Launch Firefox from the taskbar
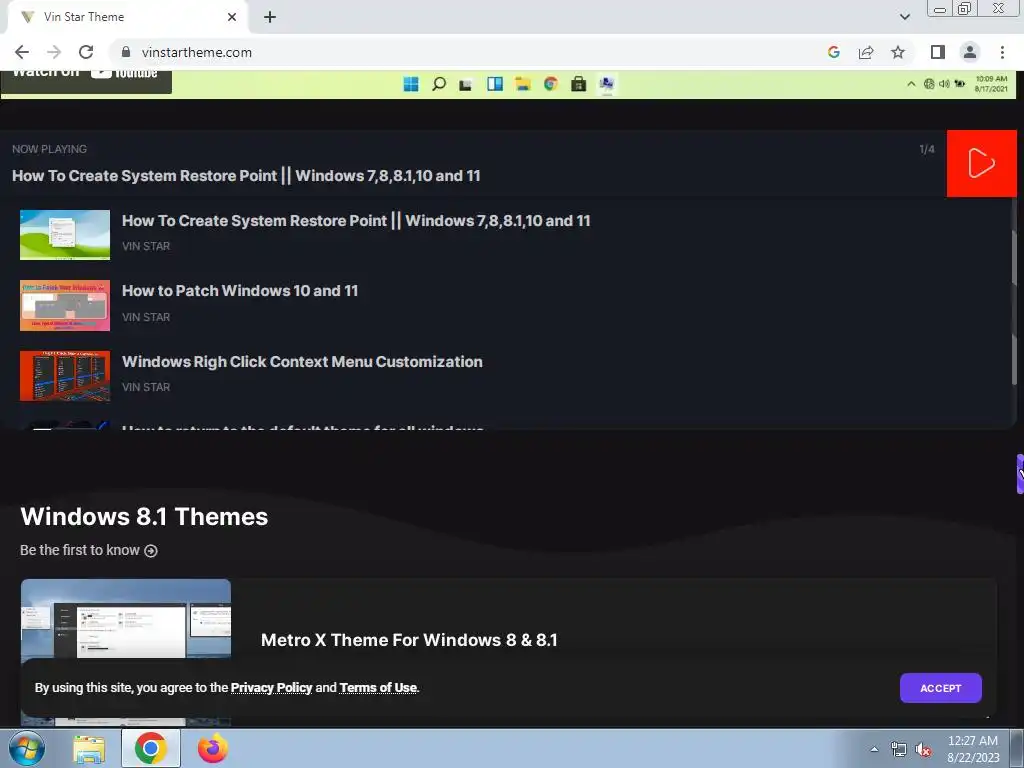 [212, 748]
